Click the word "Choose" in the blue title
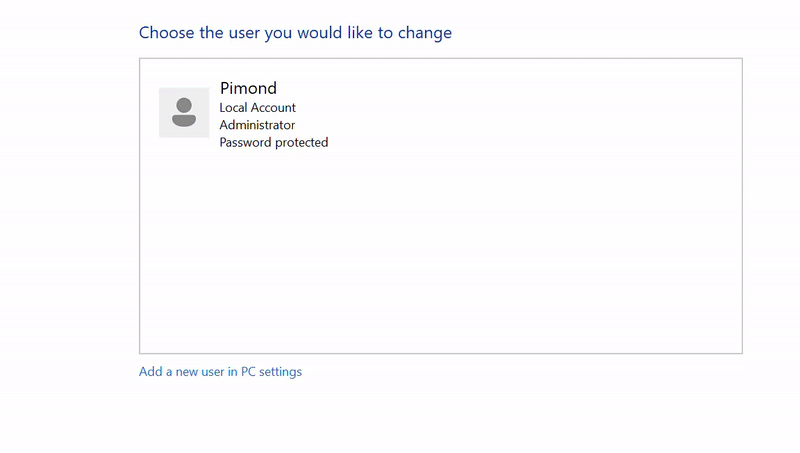 (165, 33)
